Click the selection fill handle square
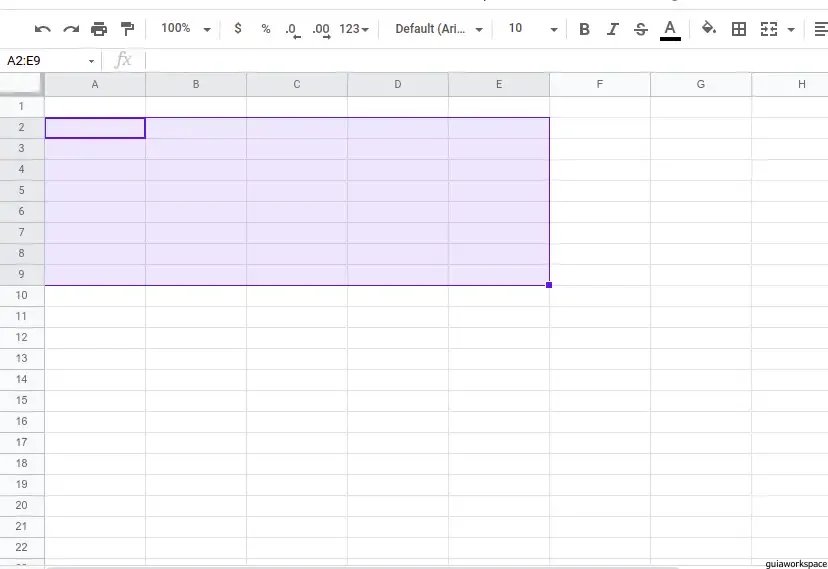 pyautogui.click(x=549, y=285)
